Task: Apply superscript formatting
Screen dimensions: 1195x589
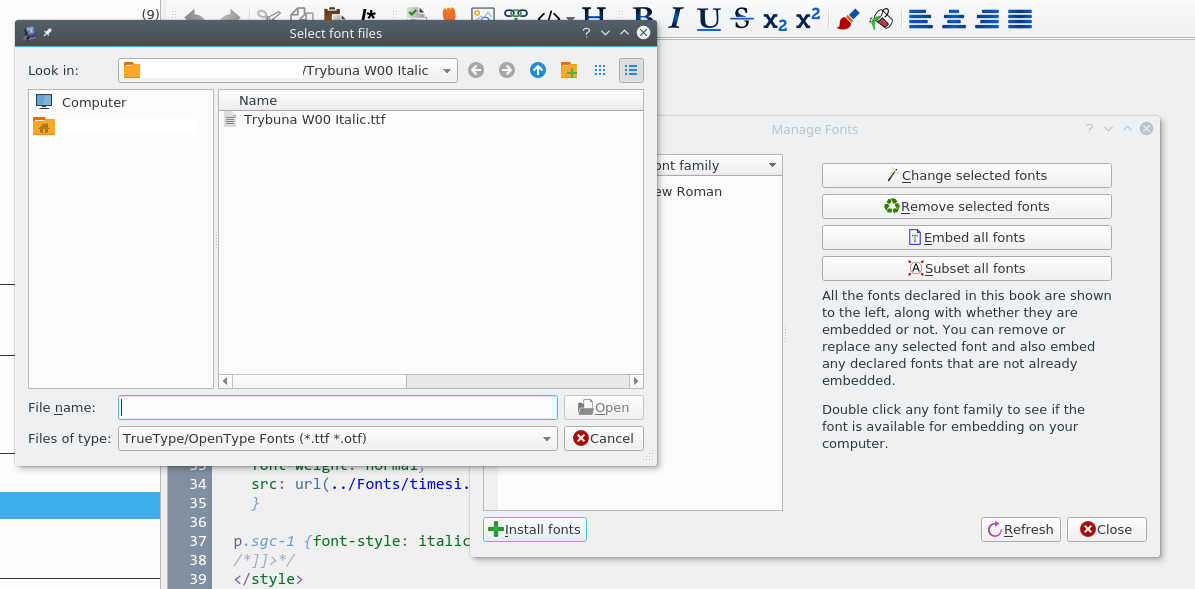Action: point(808,18)
